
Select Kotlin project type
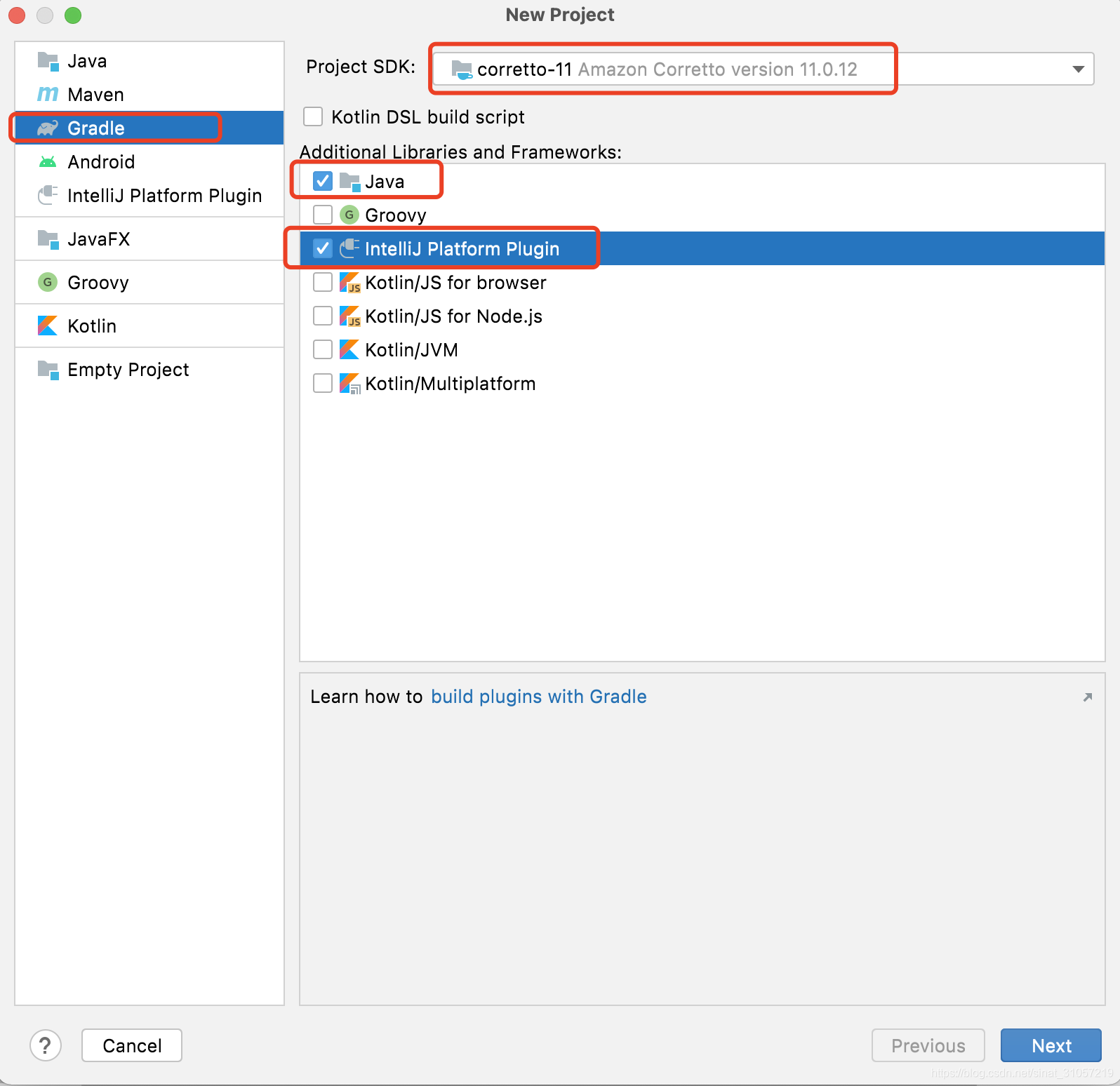(x=149, y=326)
